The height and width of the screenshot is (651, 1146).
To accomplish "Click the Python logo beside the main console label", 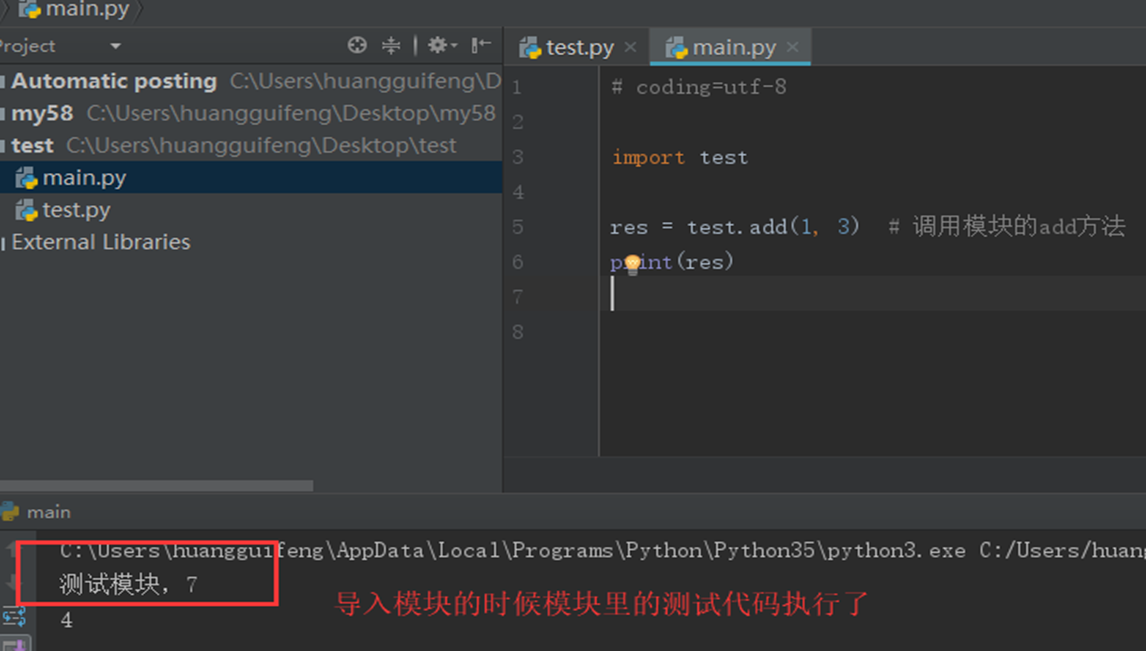I will 11,512.
